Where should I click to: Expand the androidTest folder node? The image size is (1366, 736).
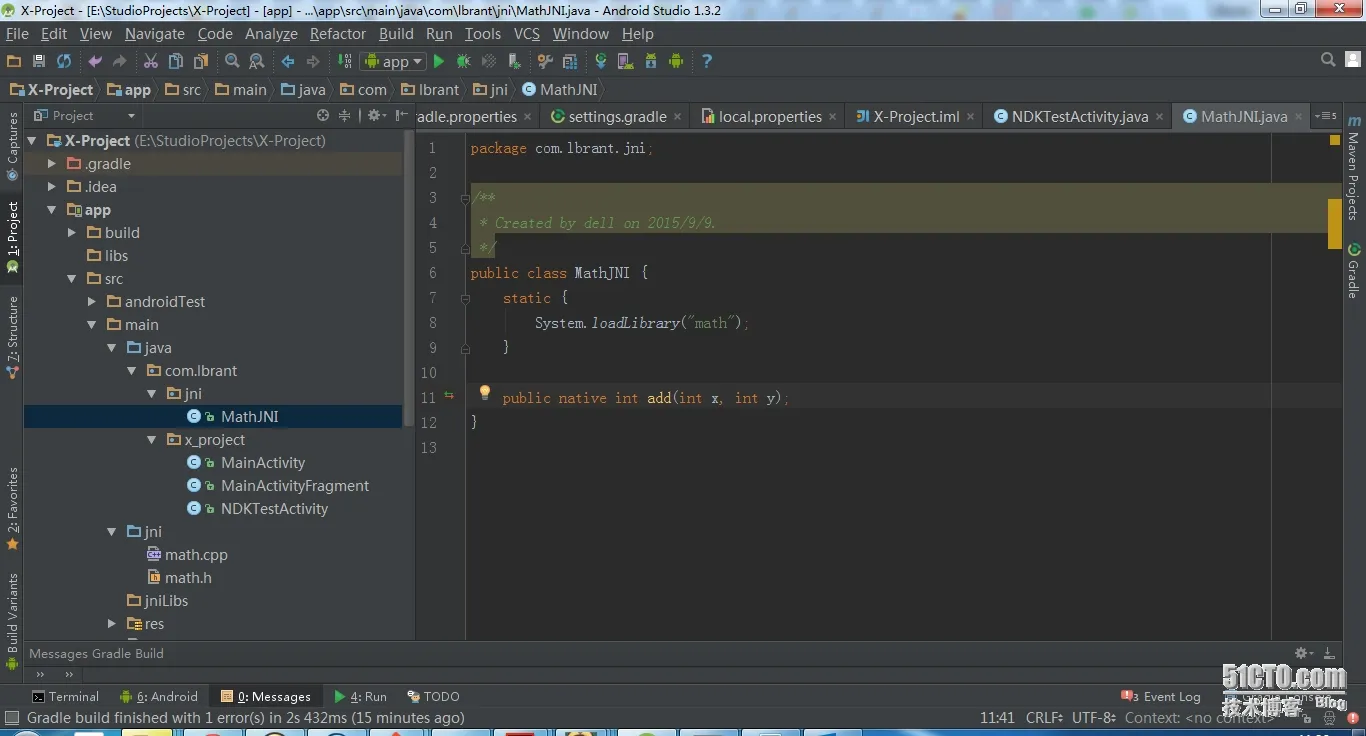[x=92, y=302]
